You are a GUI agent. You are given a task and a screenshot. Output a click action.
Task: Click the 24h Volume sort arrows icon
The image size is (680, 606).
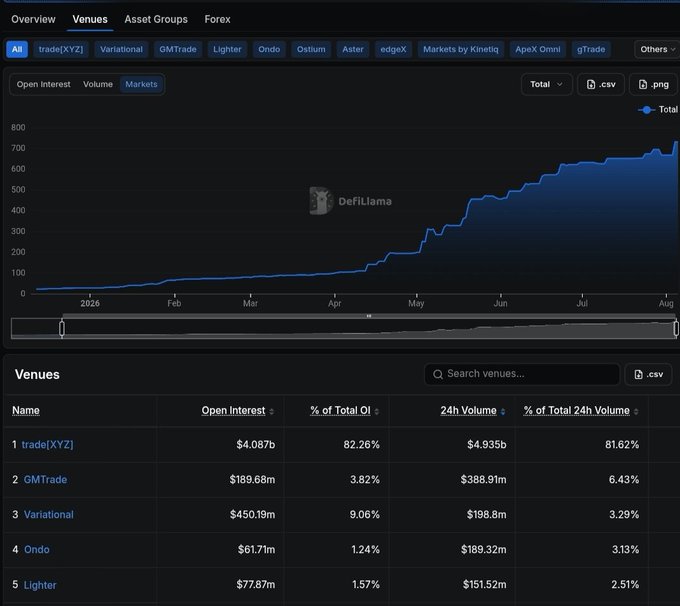pyautogui.click(x=503, y=411)
